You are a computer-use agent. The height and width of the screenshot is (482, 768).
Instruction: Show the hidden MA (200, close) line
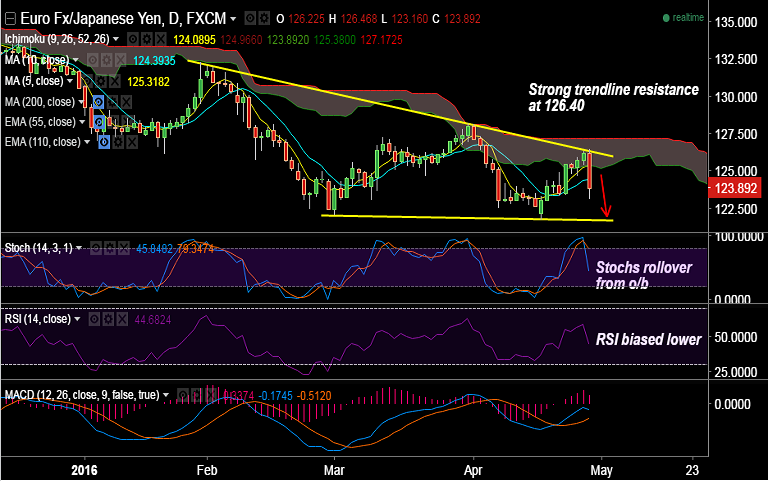(98, 102)
